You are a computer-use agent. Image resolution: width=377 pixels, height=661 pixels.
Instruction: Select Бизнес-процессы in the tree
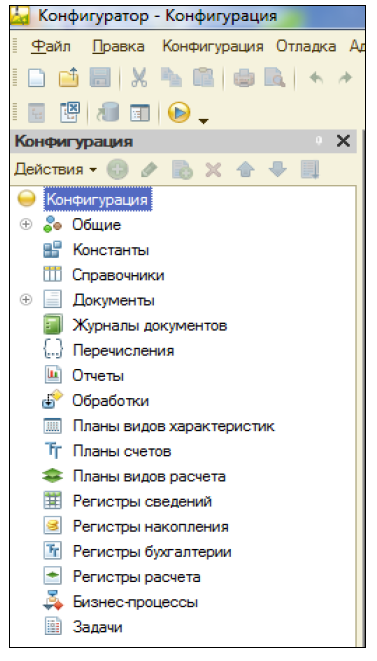tap(135, 602)
